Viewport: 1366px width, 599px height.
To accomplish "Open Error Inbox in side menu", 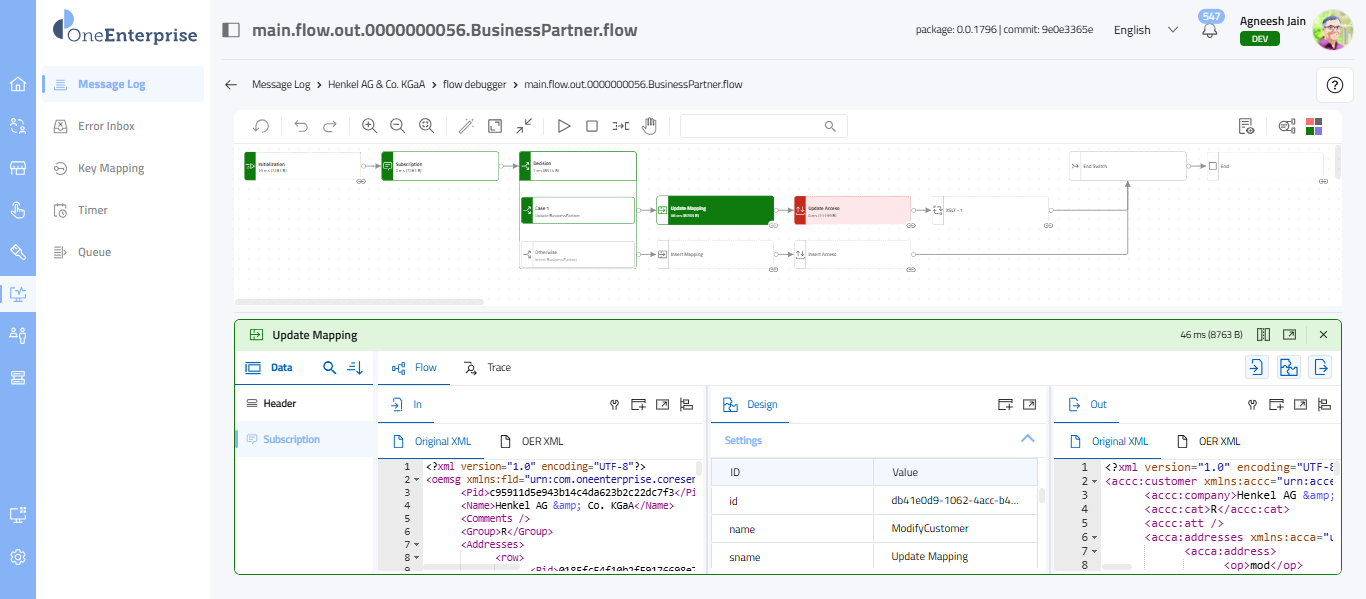I will (x=106, y=126).
